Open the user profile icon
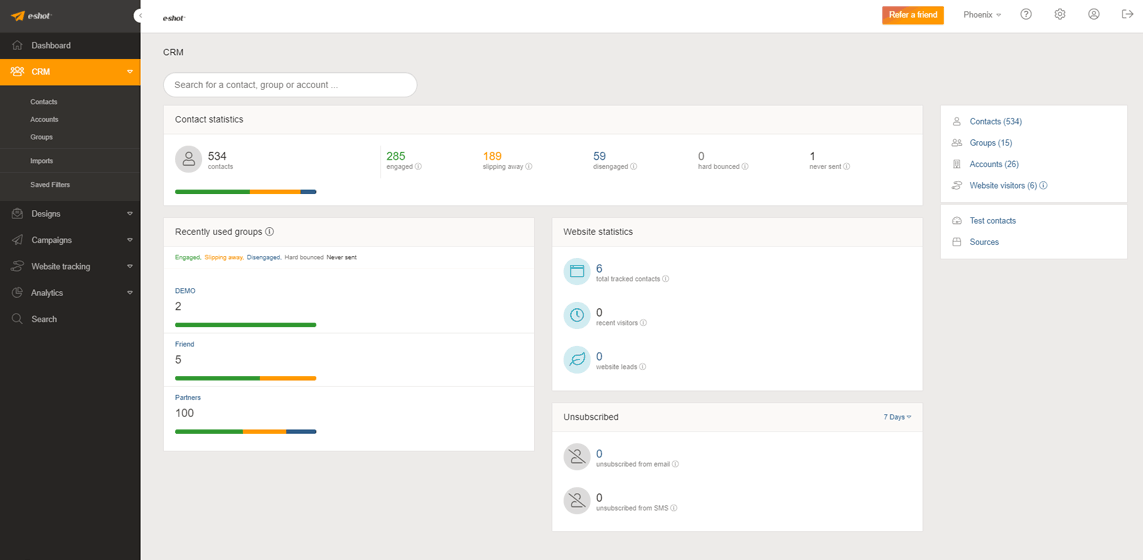The width and height of the screenshot is (1143, 560). [x=1094, y=15]
